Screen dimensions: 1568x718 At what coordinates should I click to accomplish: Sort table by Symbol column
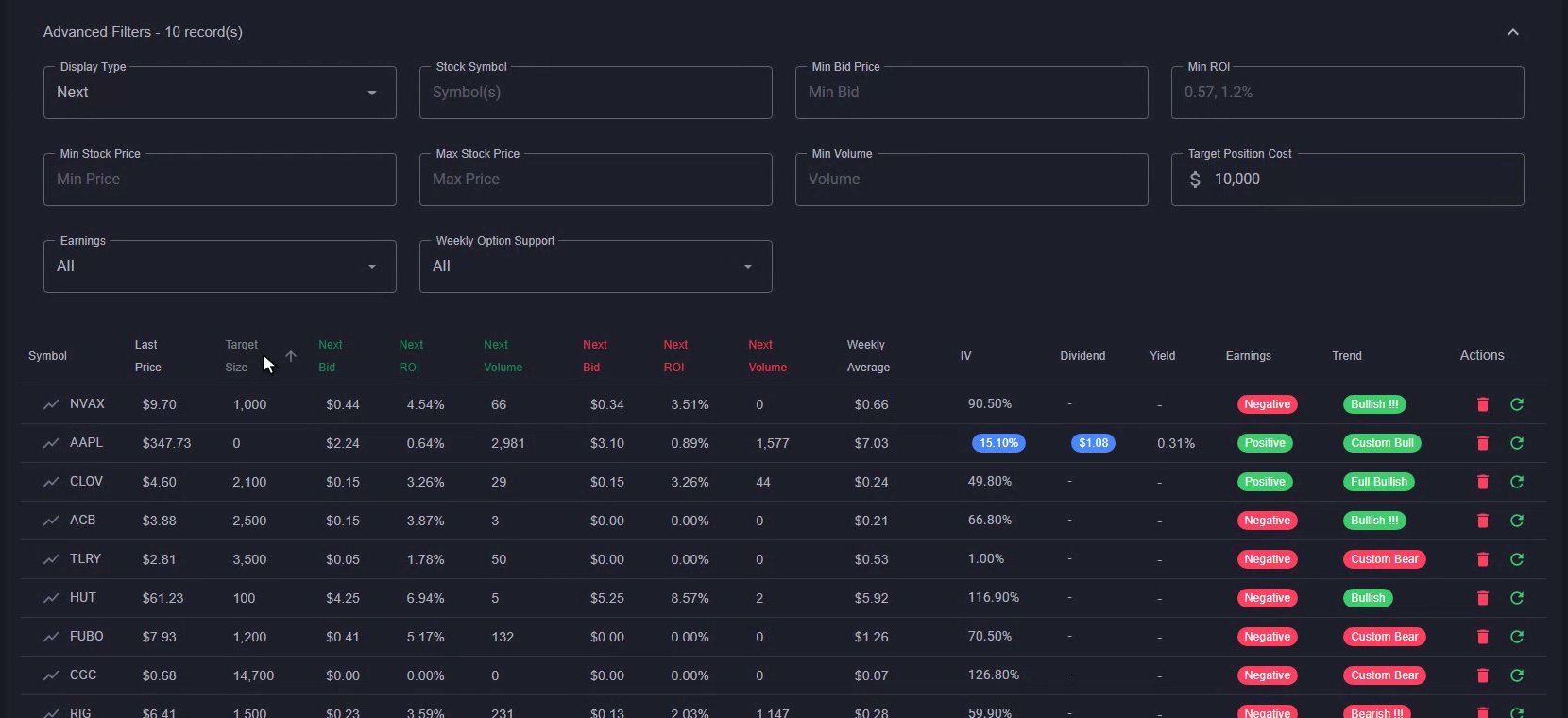click(x=47, y=356)
